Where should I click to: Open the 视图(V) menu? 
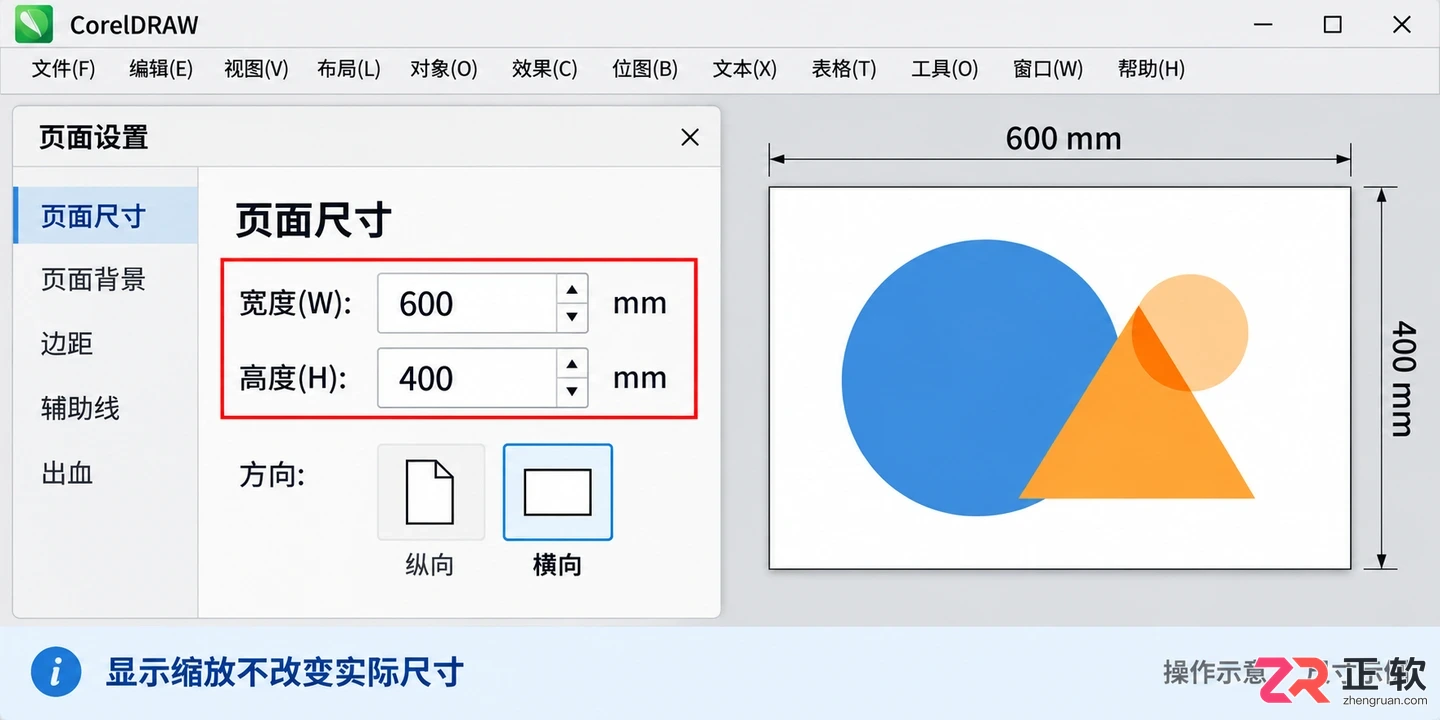pos(256,69)
